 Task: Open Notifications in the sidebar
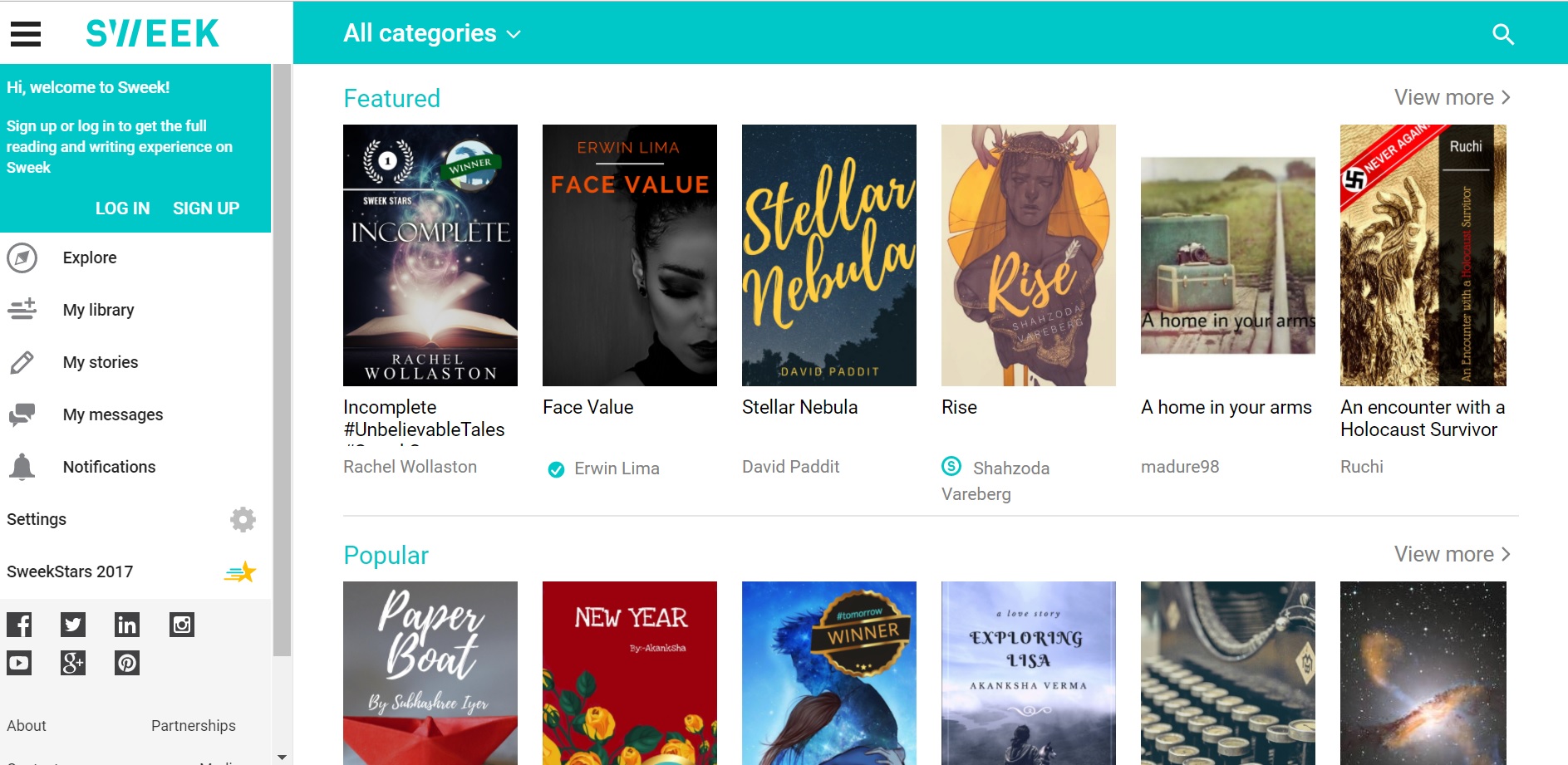pyautogui.click(x=109, y=467)
